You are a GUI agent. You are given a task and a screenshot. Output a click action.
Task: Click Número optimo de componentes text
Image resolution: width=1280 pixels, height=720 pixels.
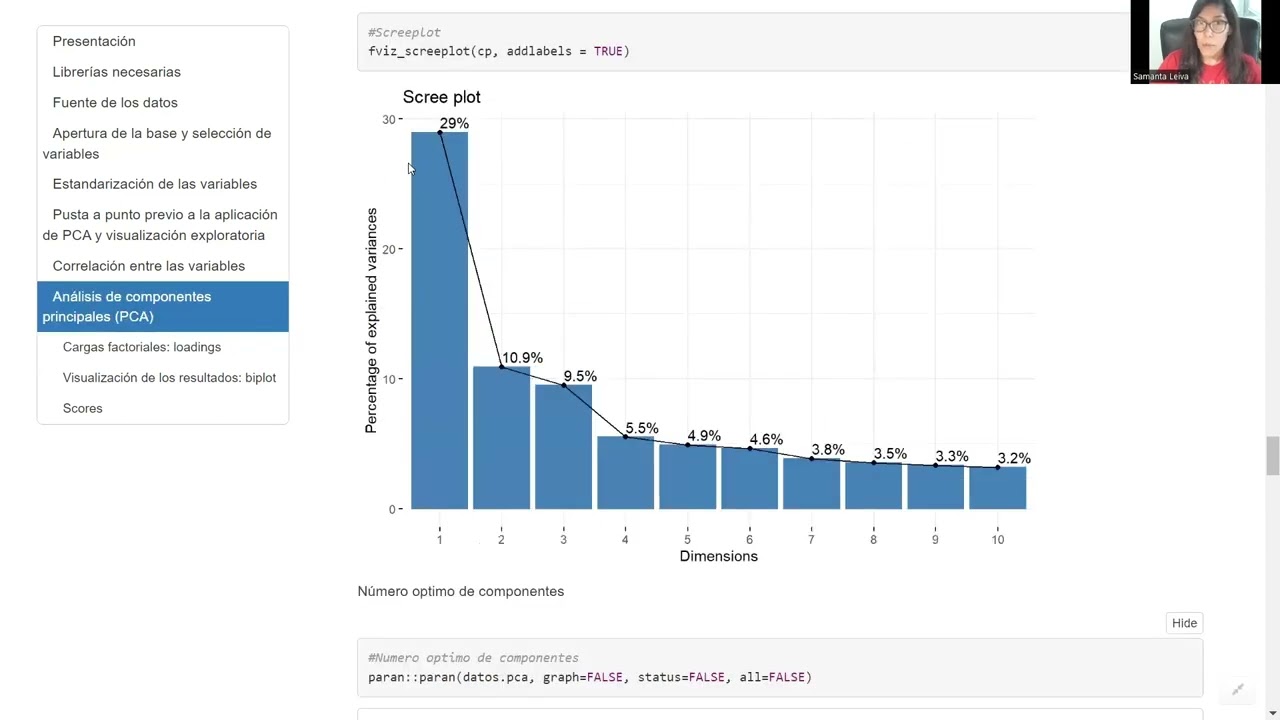[x=461, y=591]
